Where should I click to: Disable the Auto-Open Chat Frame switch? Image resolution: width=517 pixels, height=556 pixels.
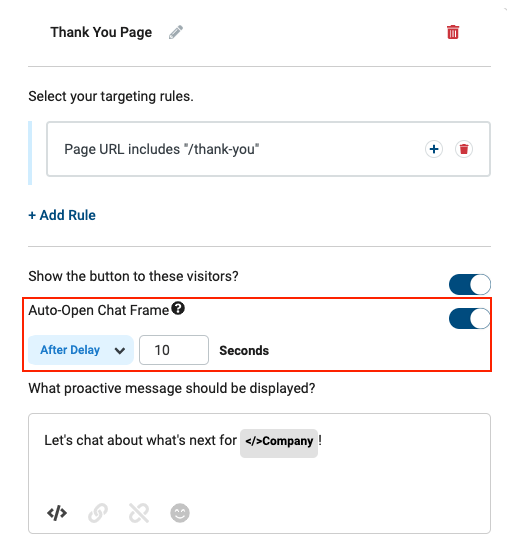point(469,318)
